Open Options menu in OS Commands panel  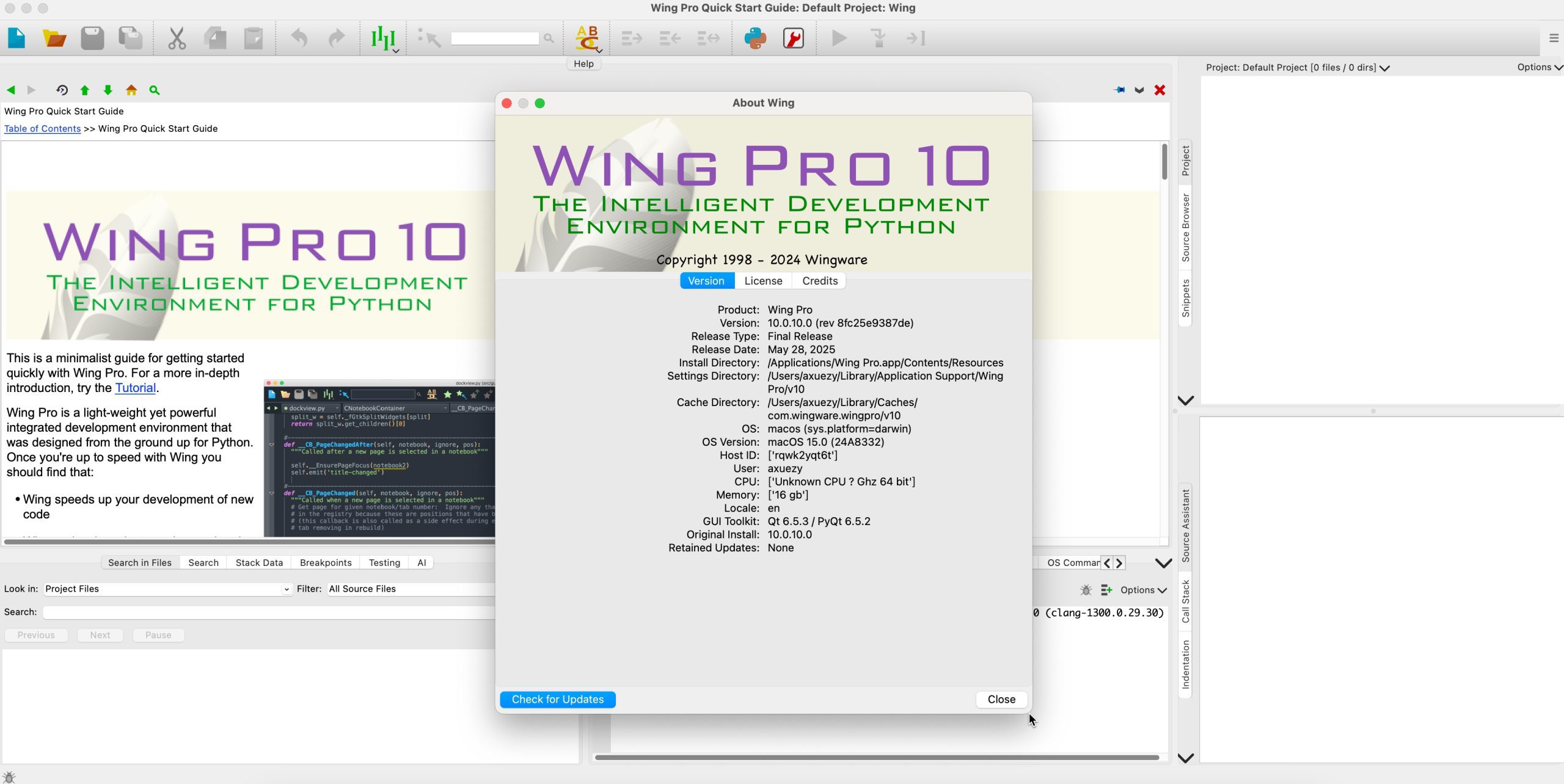pyautogui.click(x=1143, y=590)
